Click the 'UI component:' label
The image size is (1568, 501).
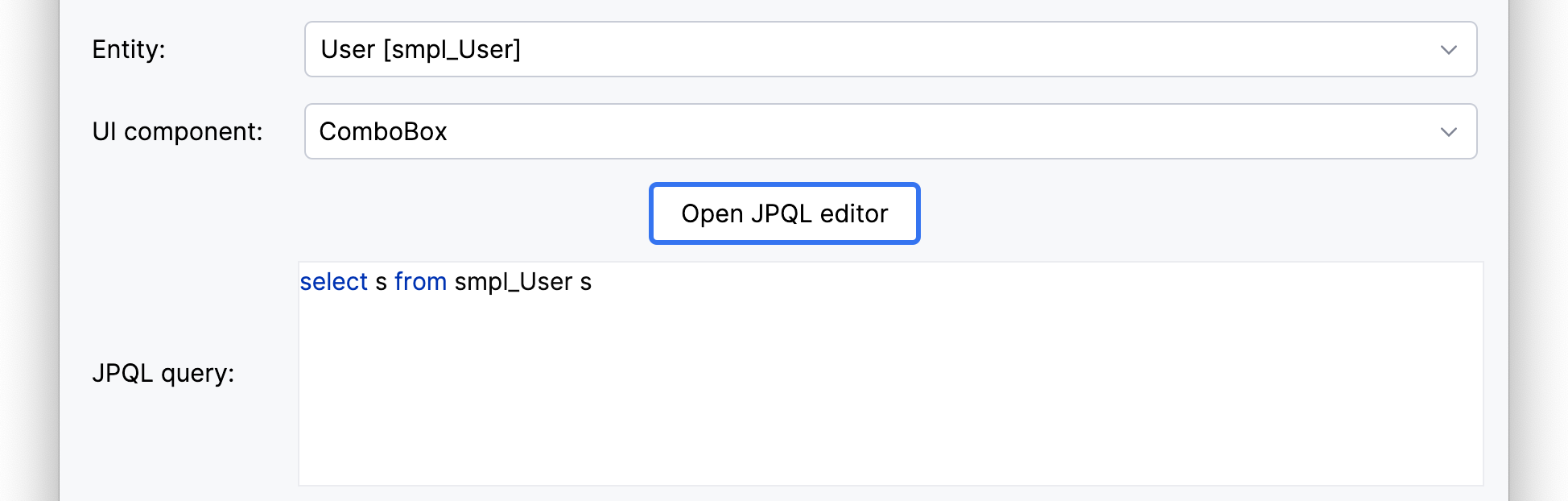coord(177,132)
